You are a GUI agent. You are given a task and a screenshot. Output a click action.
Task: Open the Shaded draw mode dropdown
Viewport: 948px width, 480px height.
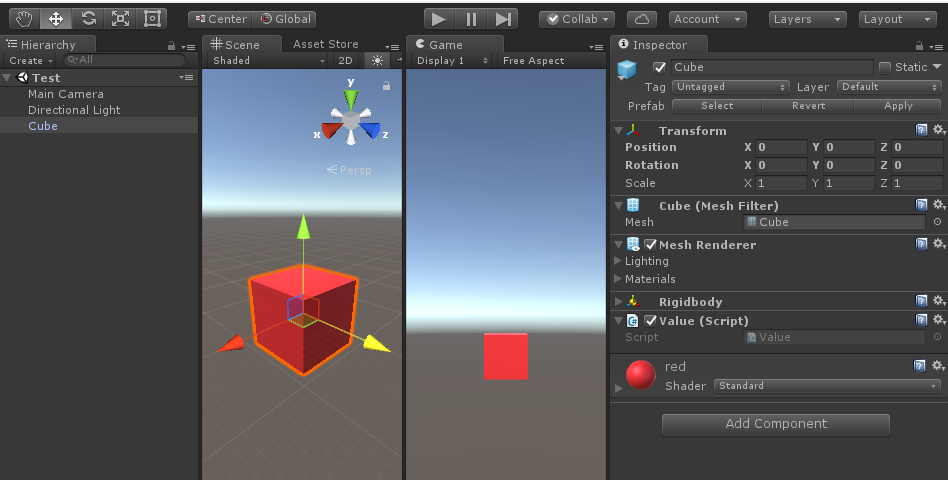(x=268, y=60)
